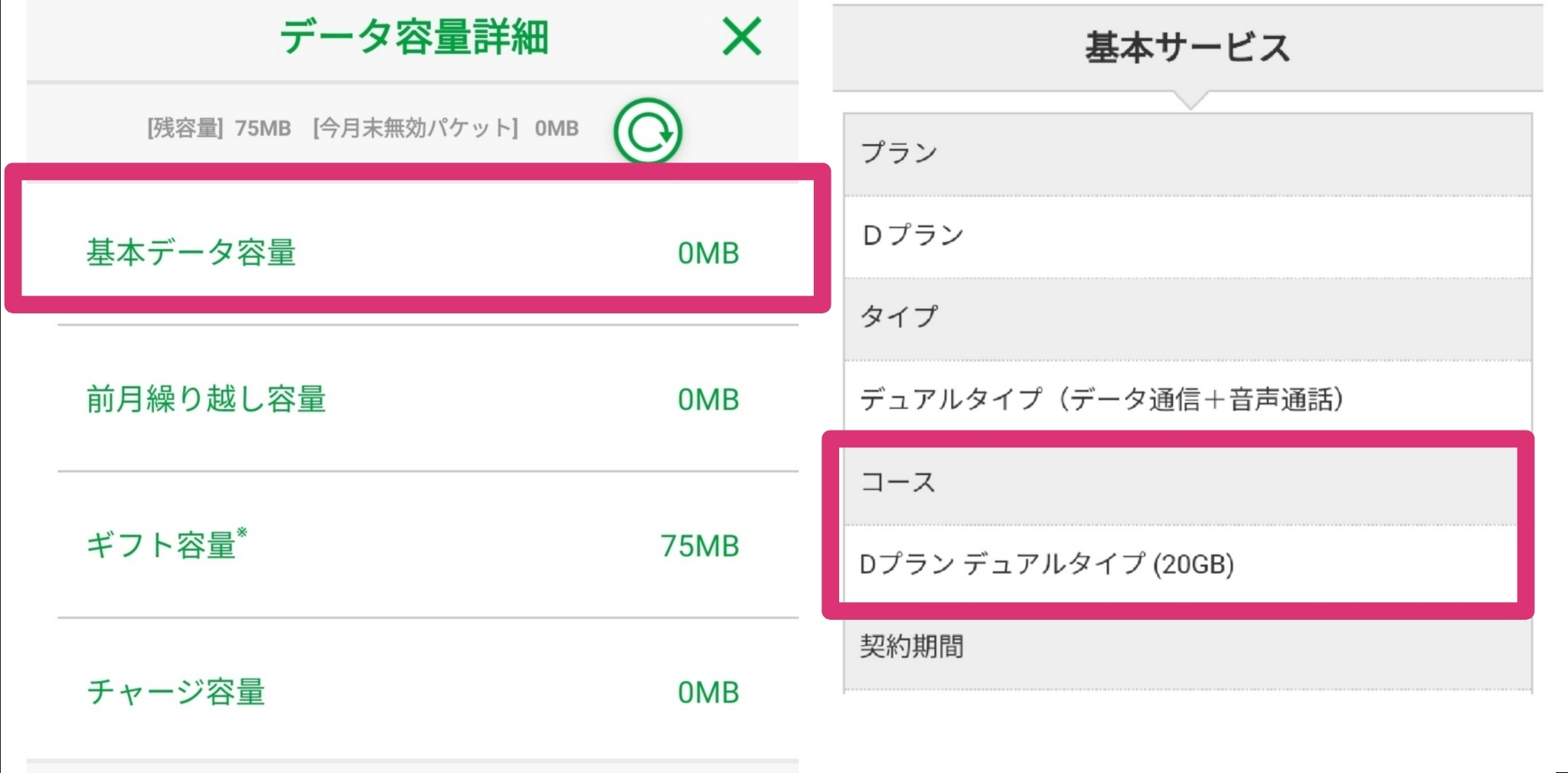Click the タイプ heading row
This screenshot has width=1568, height=773.
(x=899, y=316)
